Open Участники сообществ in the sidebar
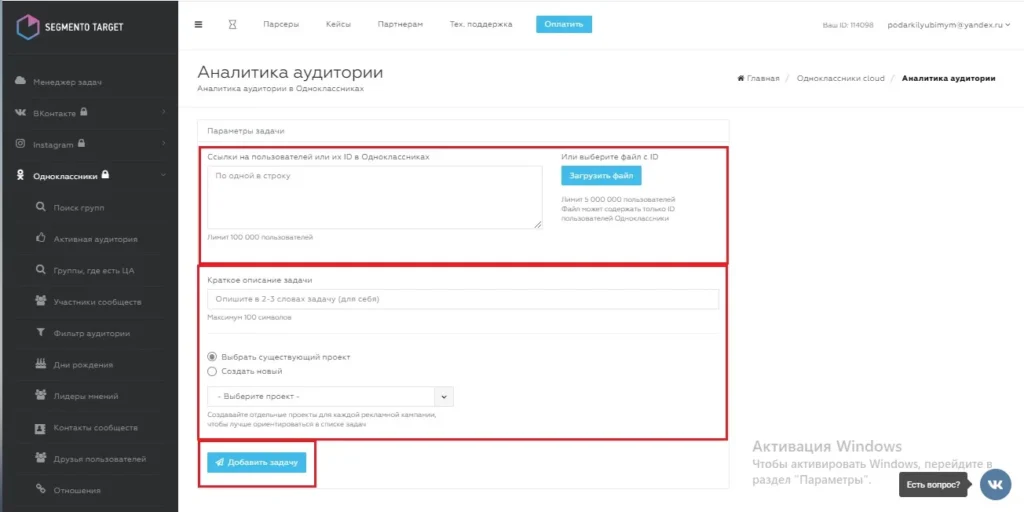 (x=97, y=302)
